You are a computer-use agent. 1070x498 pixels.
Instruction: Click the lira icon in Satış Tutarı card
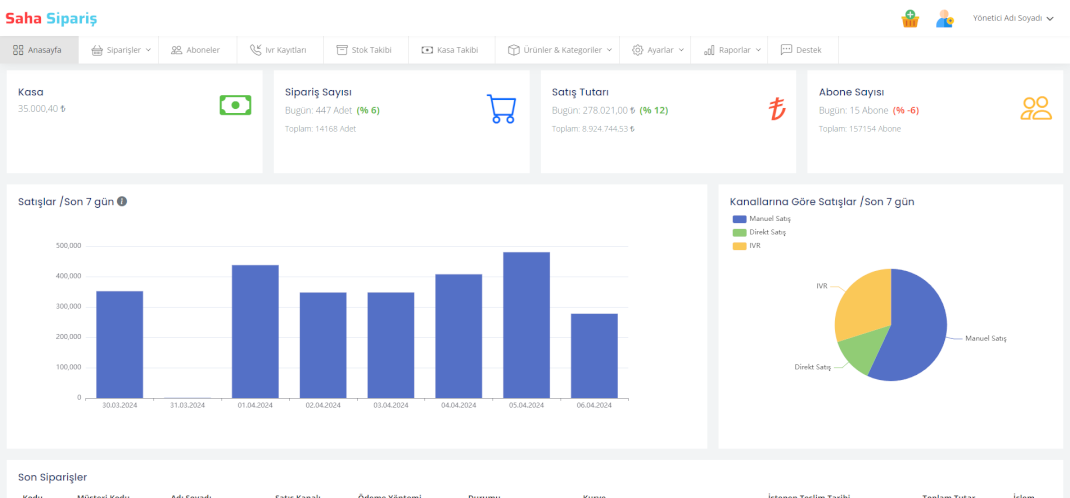click(777, 109)
